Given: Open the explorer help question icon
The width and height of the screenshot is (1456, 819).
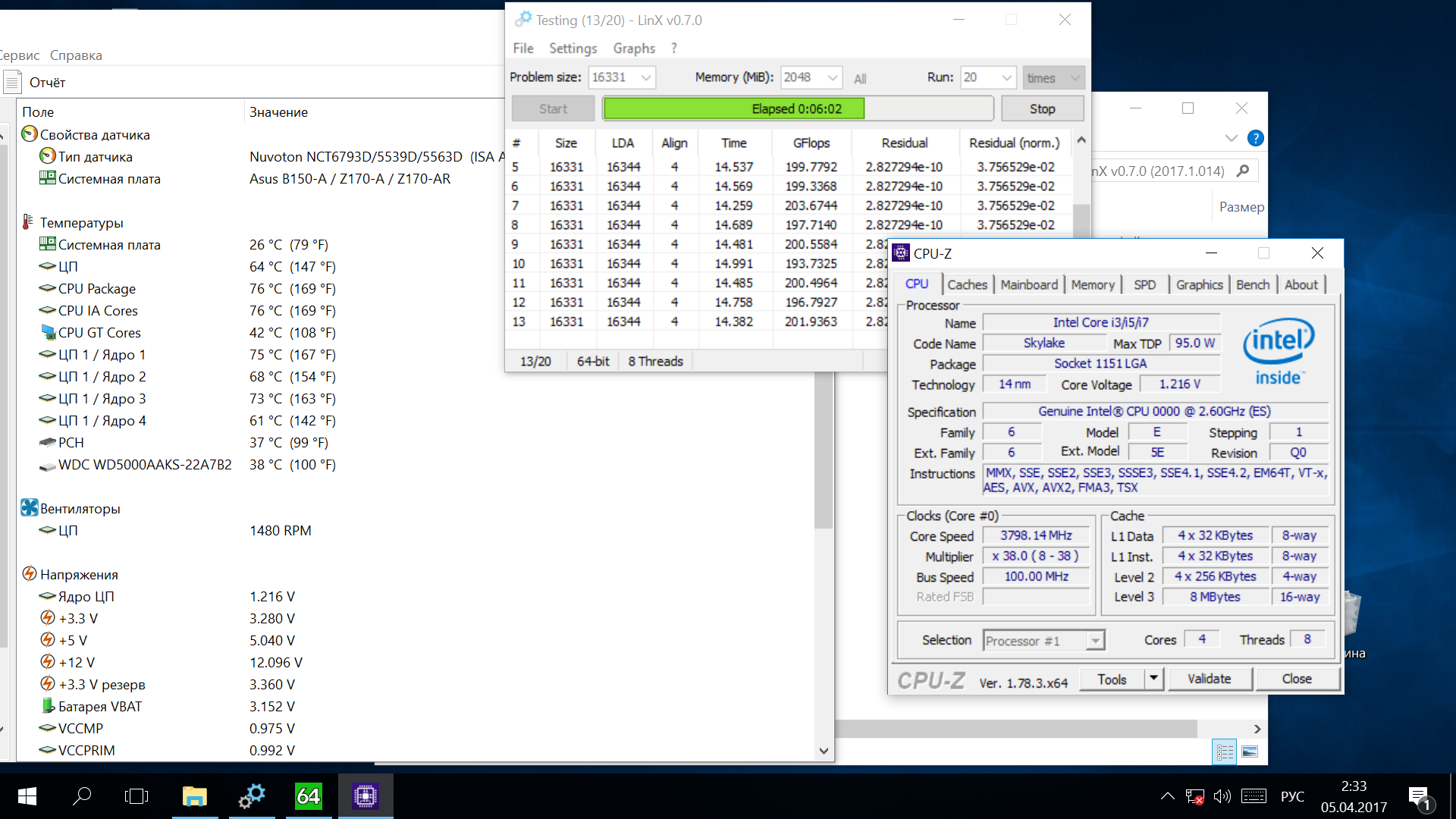Looking at the screenshot, I should [x=1256, y=138].
